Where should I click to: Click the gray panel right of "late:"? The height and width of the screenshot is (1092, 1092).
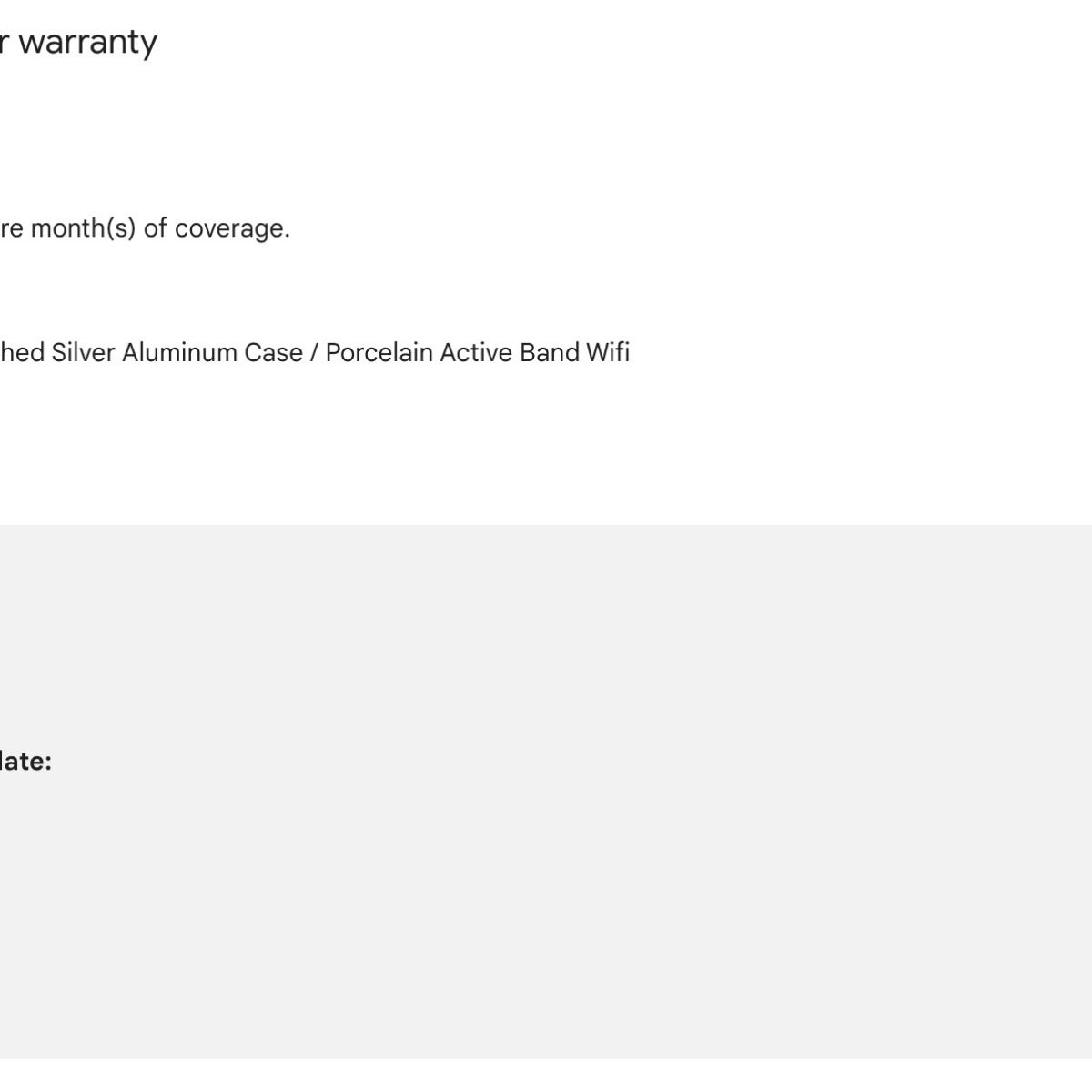[546, 762]
